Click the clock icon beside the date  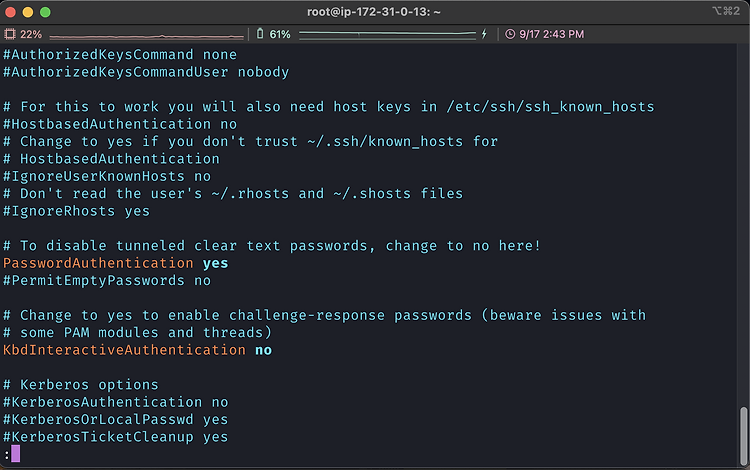(510, 34)
